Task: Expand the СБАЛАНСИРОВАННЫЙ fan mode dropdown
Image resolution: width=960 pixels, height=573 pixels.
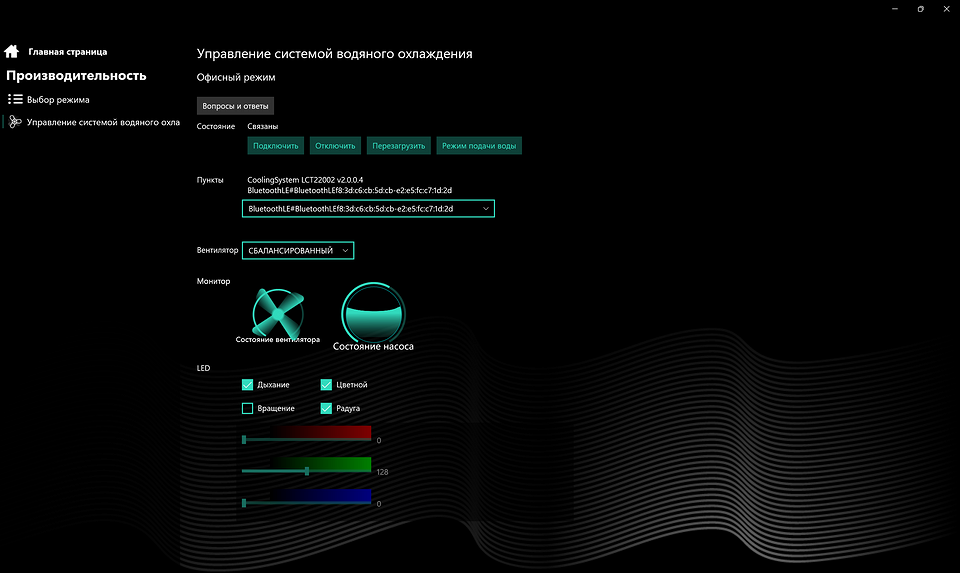Action: [x=298, y=251]
